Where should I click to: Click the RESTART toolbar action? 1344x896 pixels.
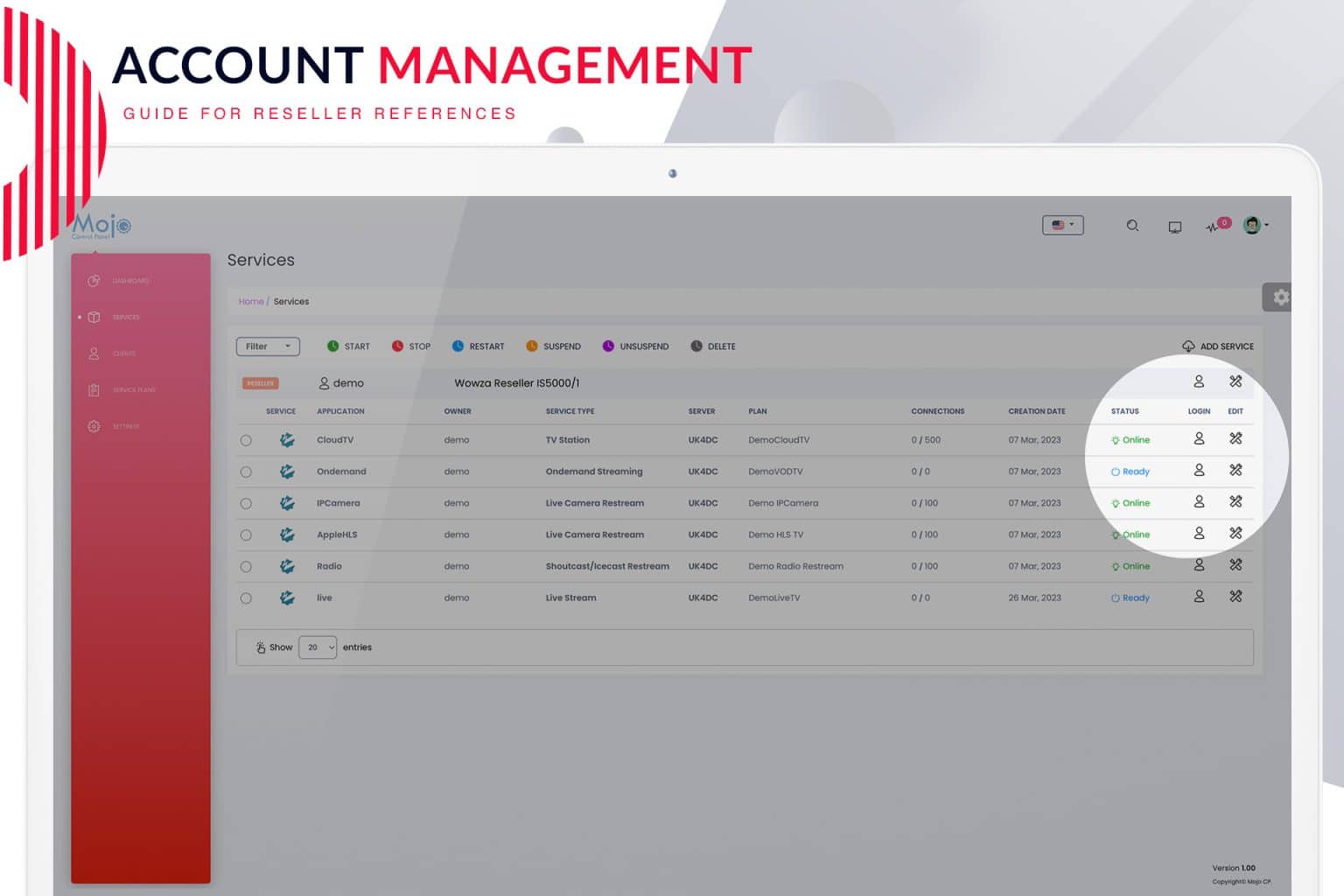478,346
